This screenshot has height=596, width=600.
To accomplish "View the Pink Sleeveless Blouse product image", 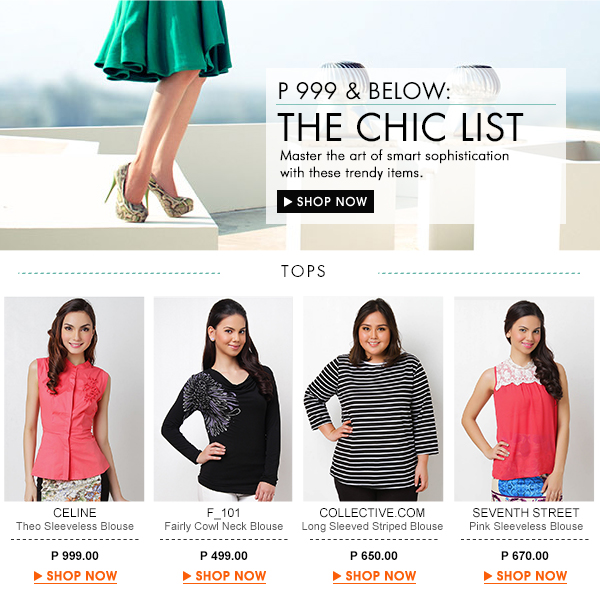I will click(x=524, y=399).
